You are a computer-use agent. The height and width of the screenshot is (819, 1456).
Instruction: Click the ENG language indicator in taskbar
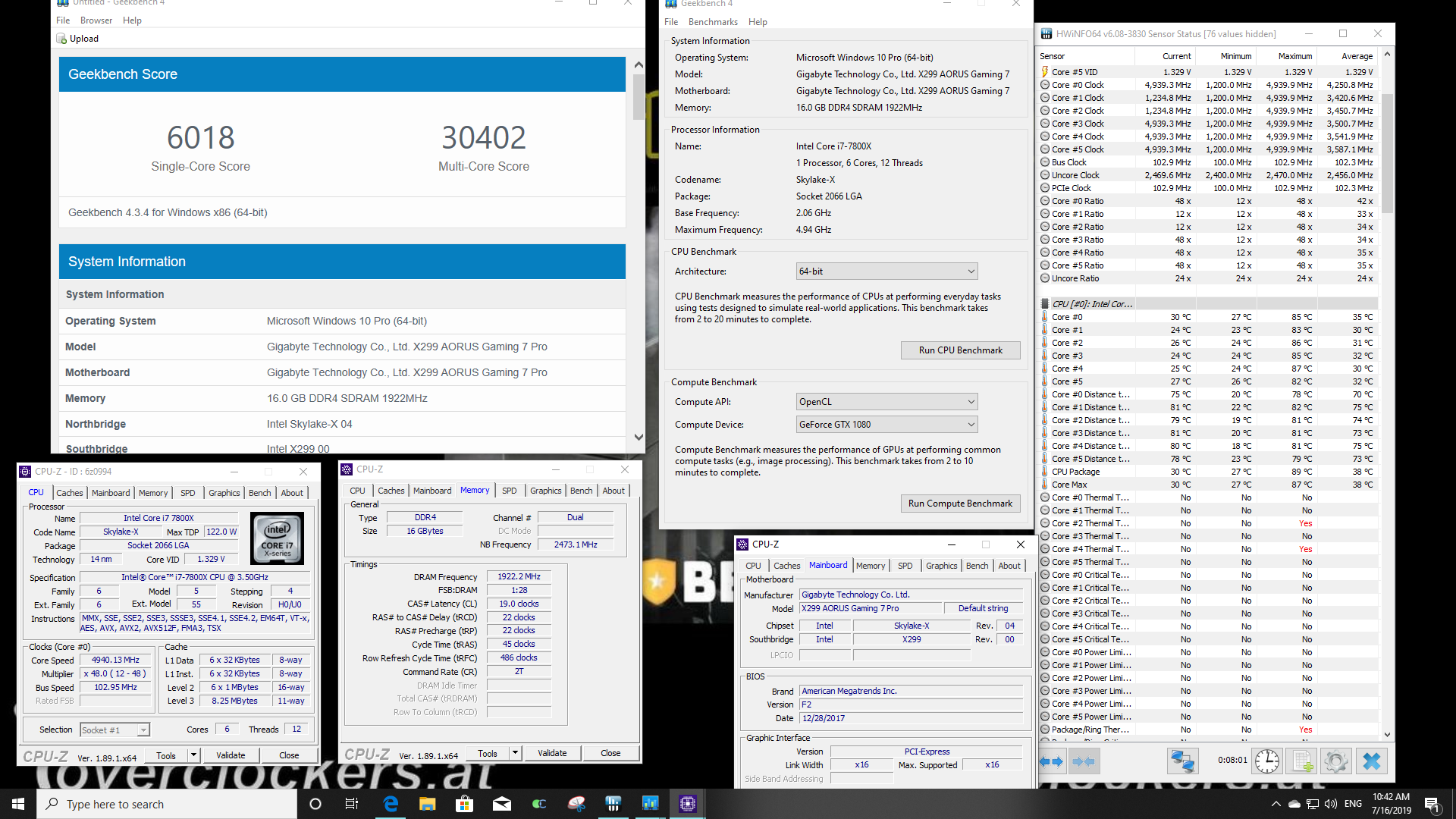[x=1353, y=804]
